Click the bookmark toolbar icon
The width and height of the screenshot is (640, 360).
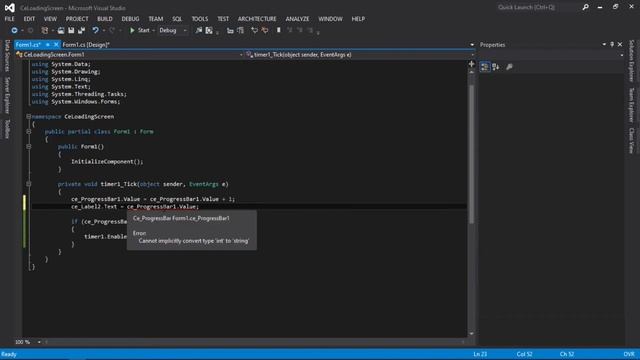click(279, 30)
